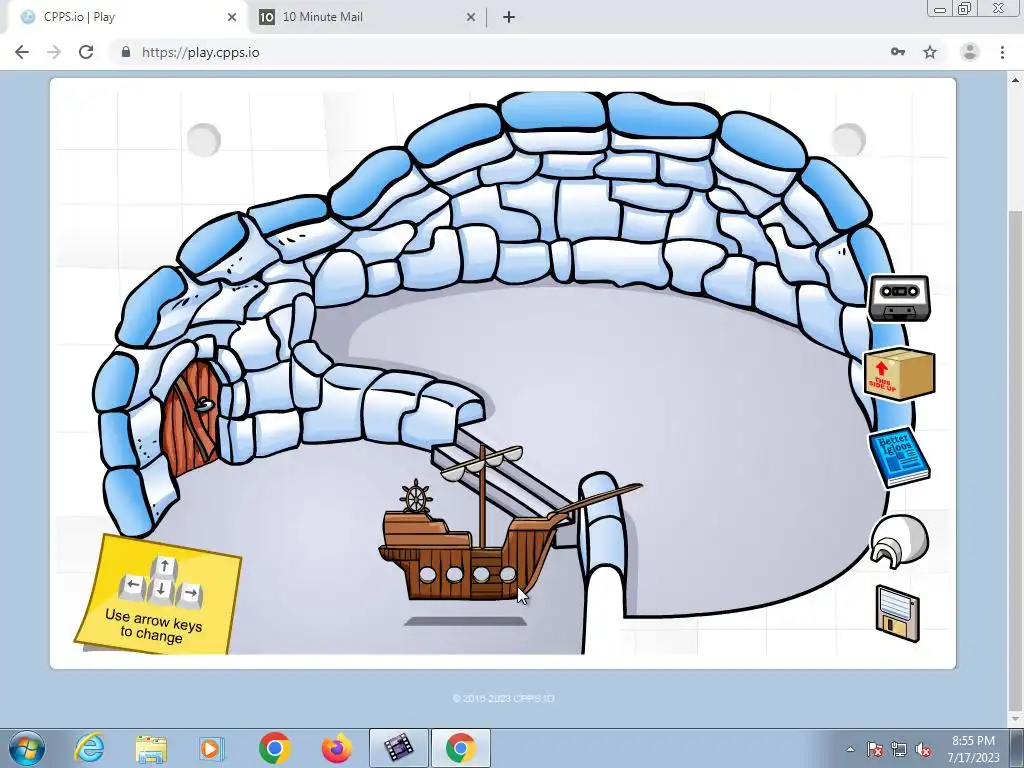Image resolution: width=1024 pixels, height=768 pixels.
Task: Save the igloo with floppy disk icon
Action: (x=897, y=613)
